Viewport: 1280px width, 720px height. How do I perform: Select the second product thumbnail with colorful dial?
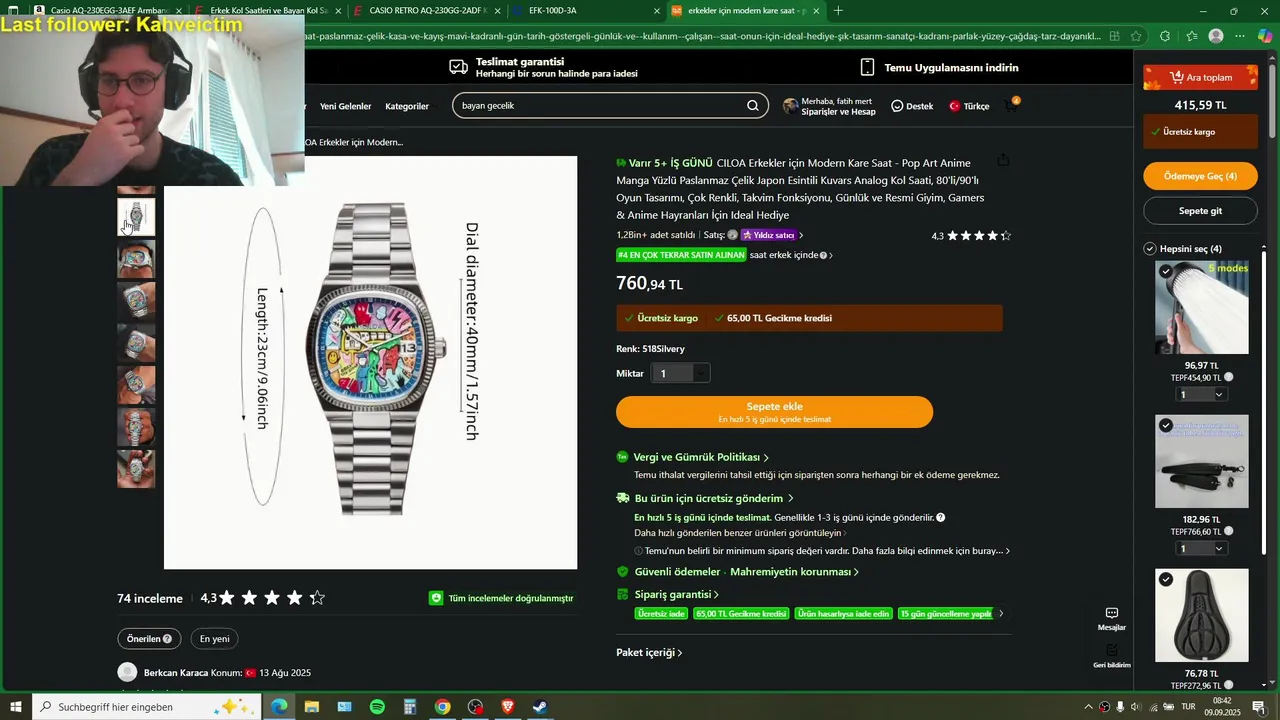(136, 259)
